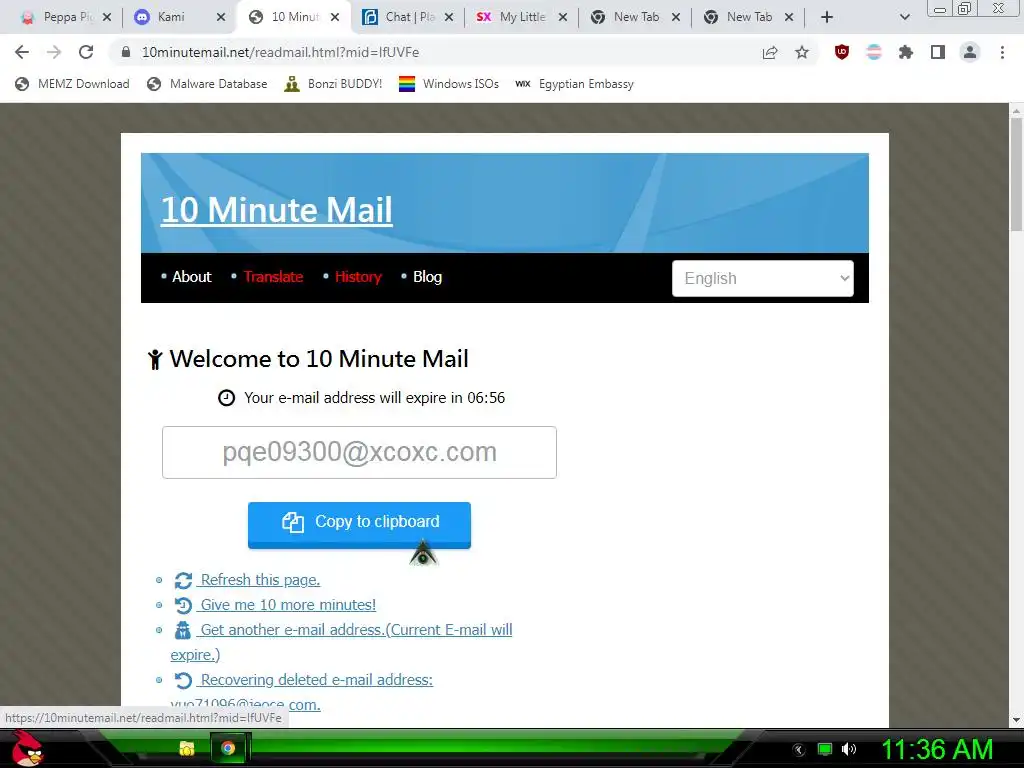Bookmark this page with the star icon
1024x768 pixels.
pos(802,52)
